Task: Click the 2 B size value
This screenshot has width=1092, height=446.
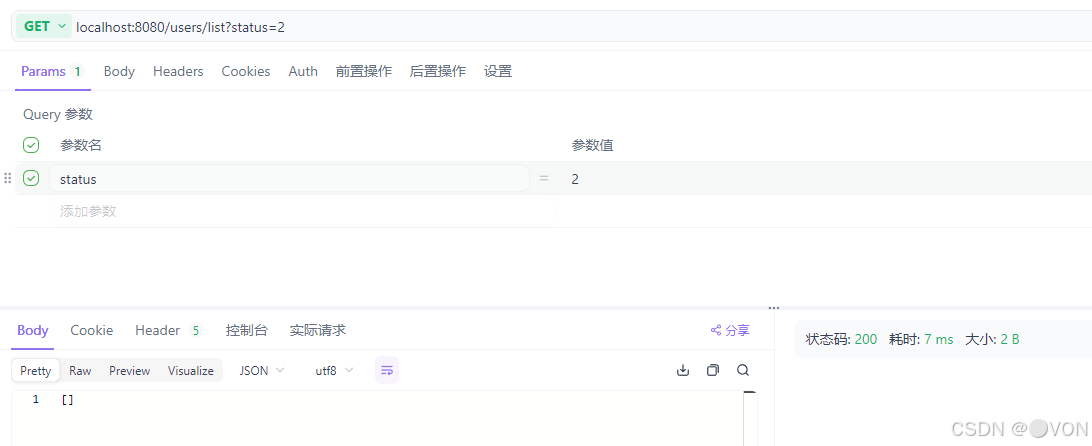Action: tap(1010, 339)
